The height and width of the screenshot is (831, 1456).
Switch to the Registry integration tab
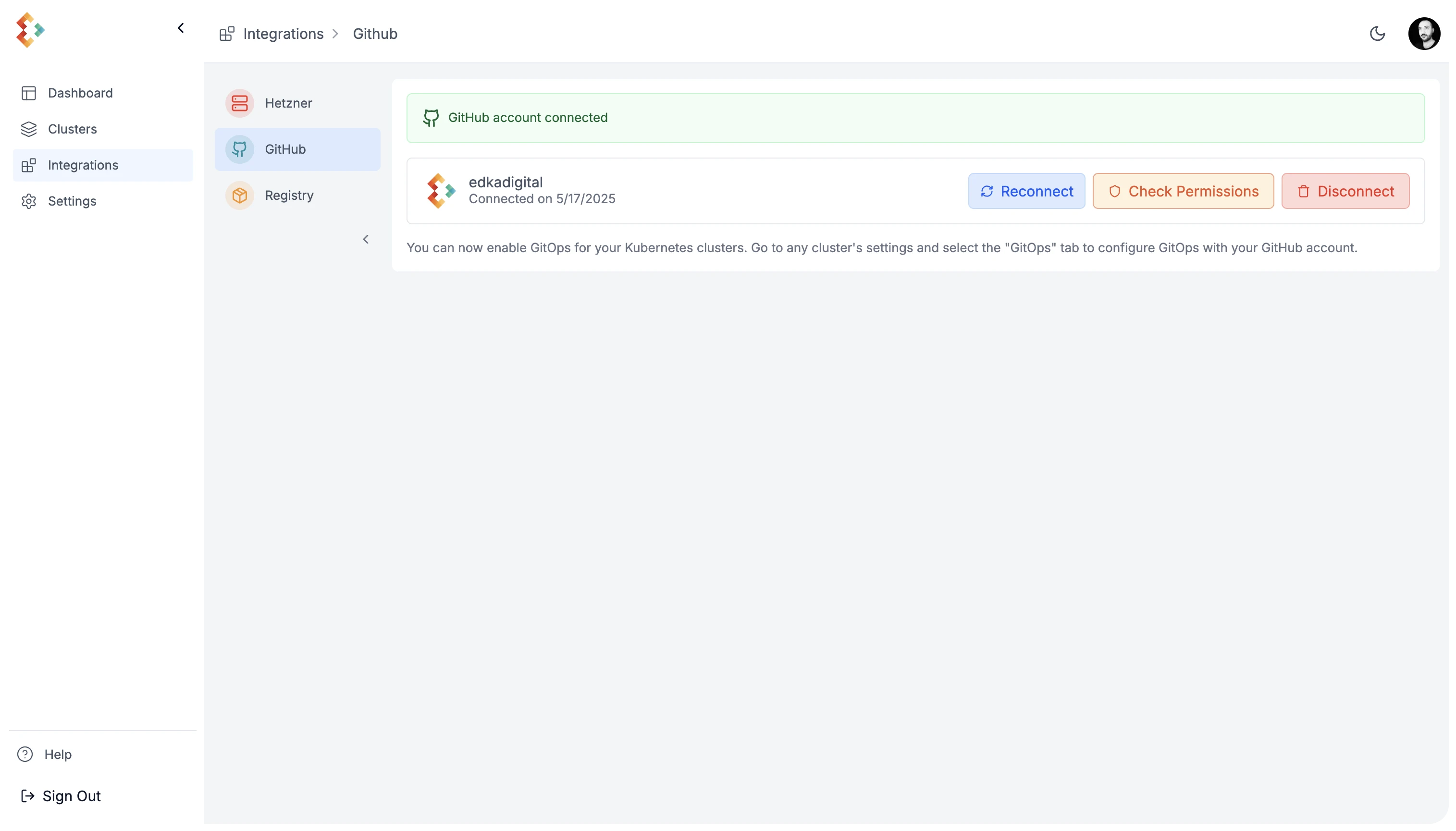tap(297, 196)
